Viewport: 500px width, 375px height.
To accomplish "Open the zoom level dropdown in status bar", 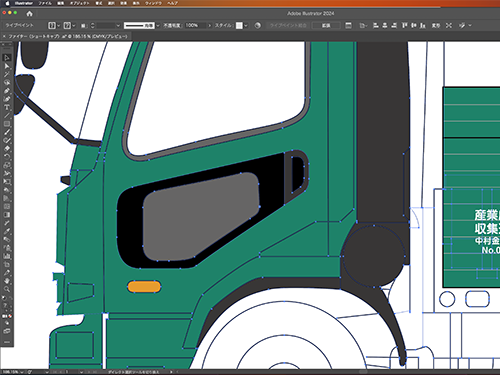I will click(22, 372).
